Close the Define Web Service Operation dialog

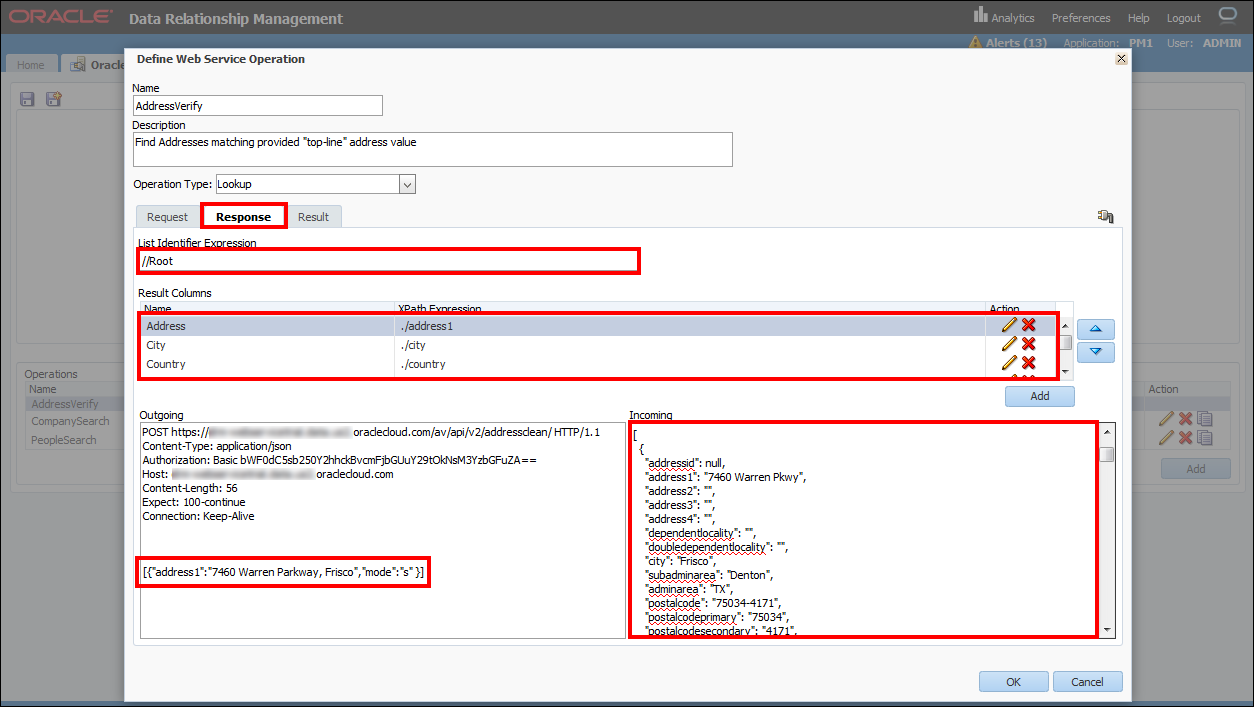[x=1121, y=59]
